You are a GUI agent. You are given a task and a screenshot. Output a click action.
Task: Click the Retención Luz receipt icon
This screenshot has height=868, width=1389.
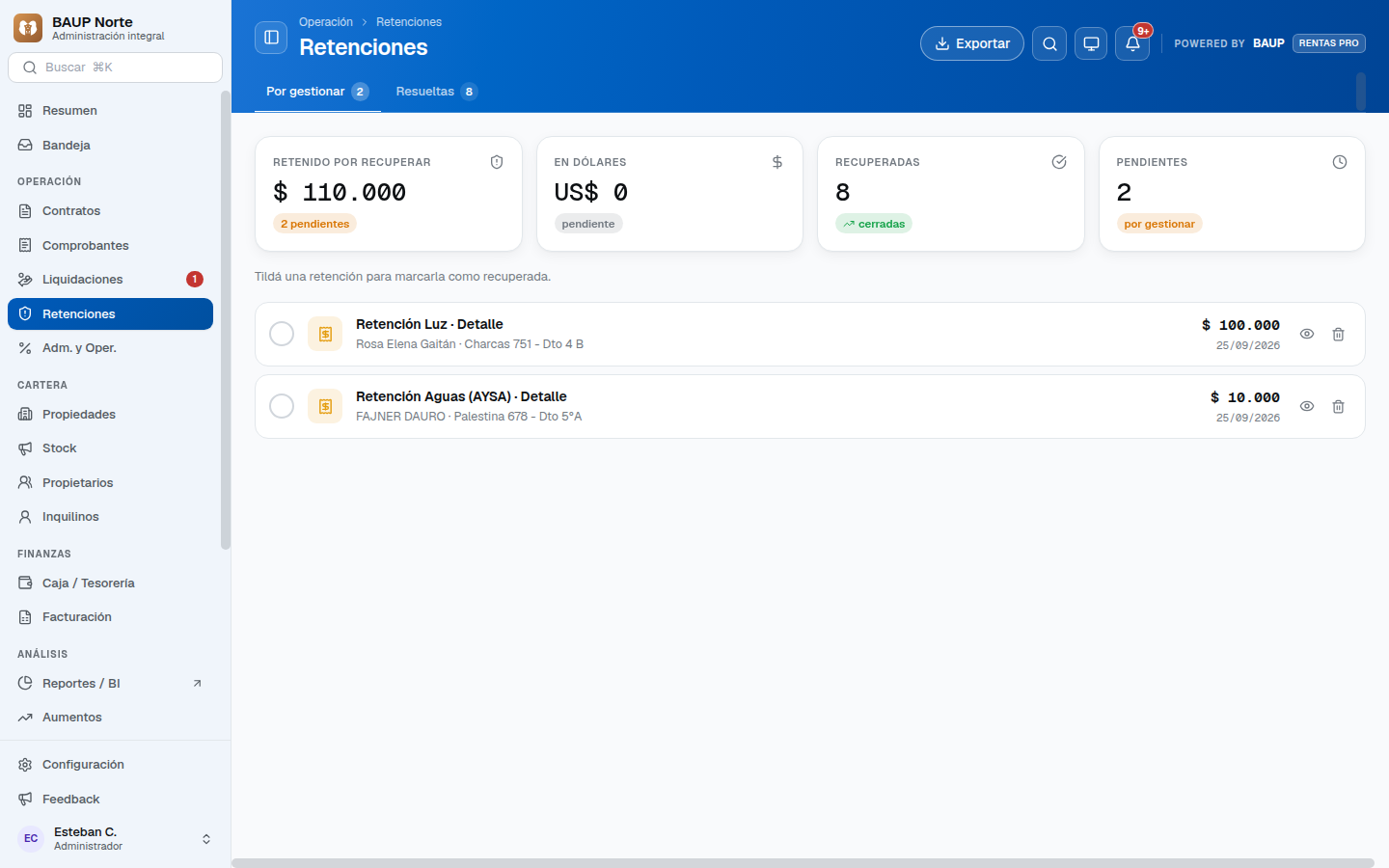(325, 334)
